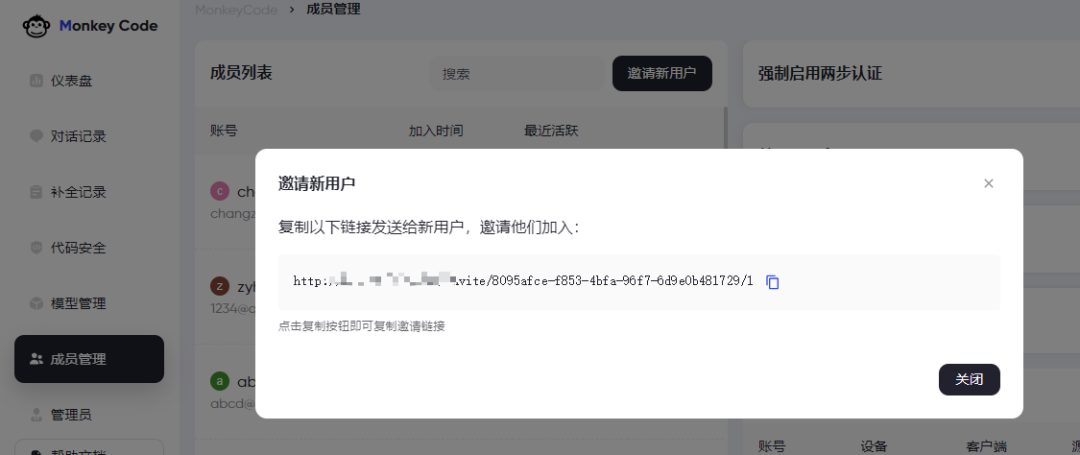1080x455 pixels.
Task: Click the 账号 column header in member list
Action: coord(224,130)
